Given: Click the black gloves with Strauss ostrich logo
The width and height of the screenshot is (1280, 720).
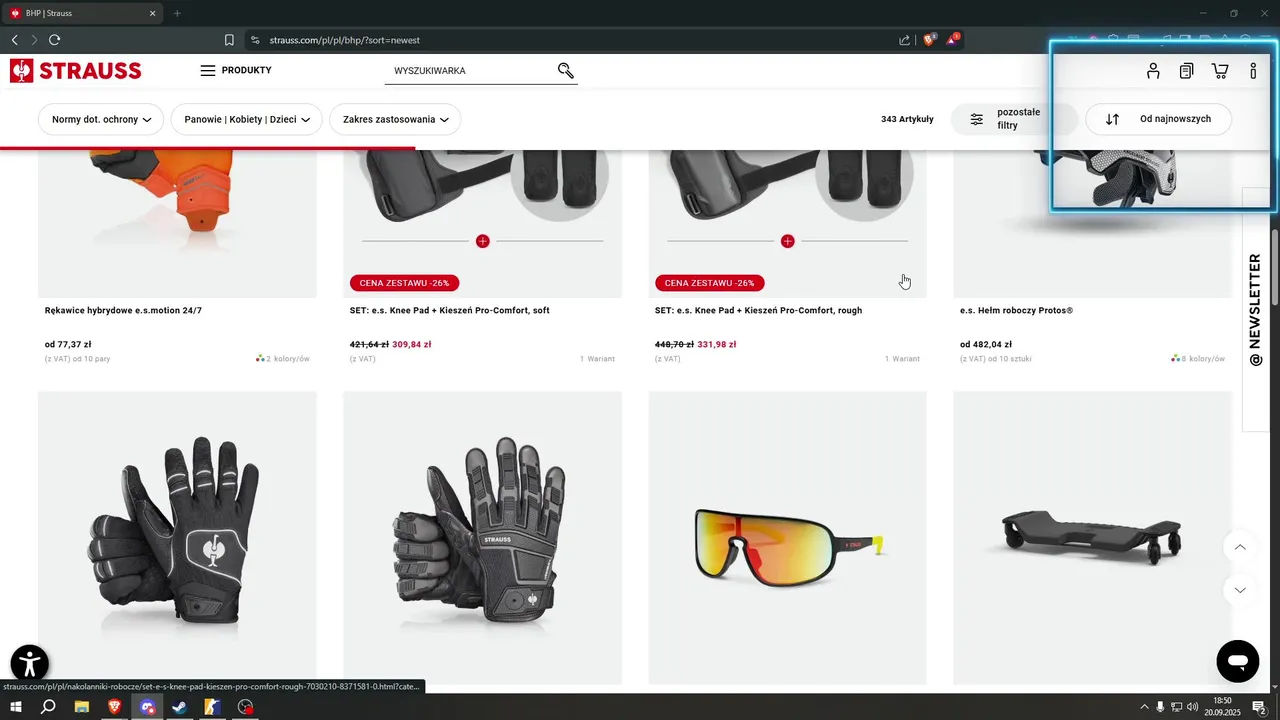Looking at the screenshot, I should (177, 537).
